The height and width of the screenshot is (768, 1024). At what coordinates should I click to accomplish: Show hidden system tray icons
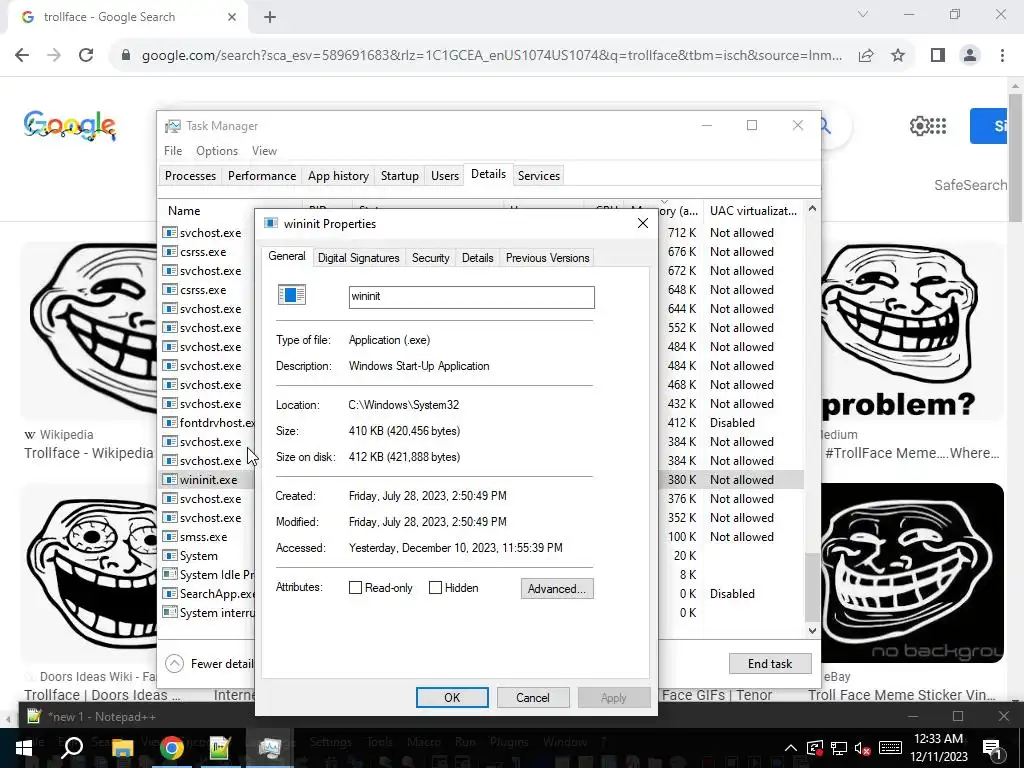[x=790, y=748]
